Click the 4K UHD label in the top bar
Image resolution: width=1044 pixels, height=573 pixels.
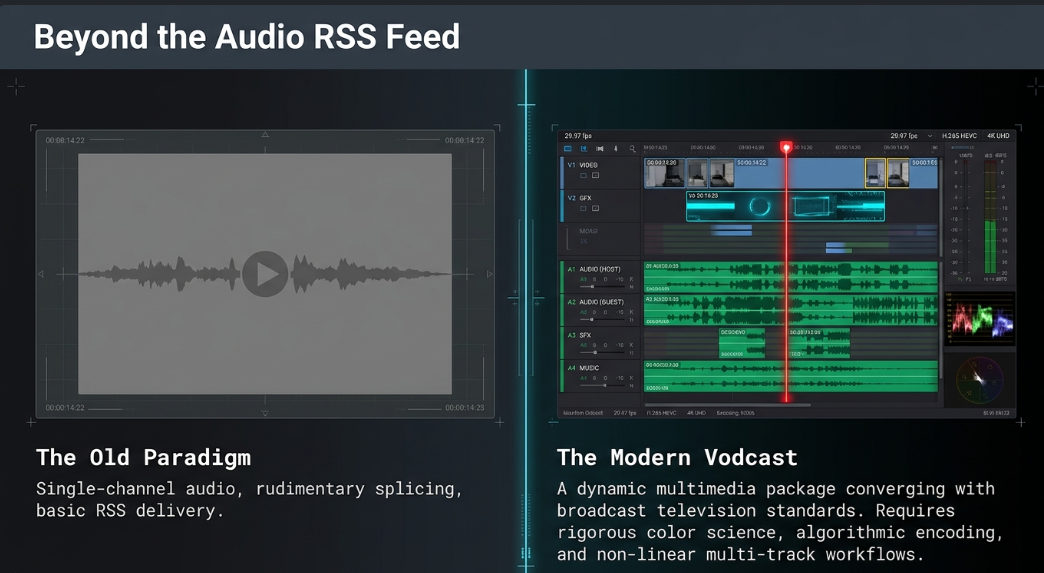click(x=998, y=136)
